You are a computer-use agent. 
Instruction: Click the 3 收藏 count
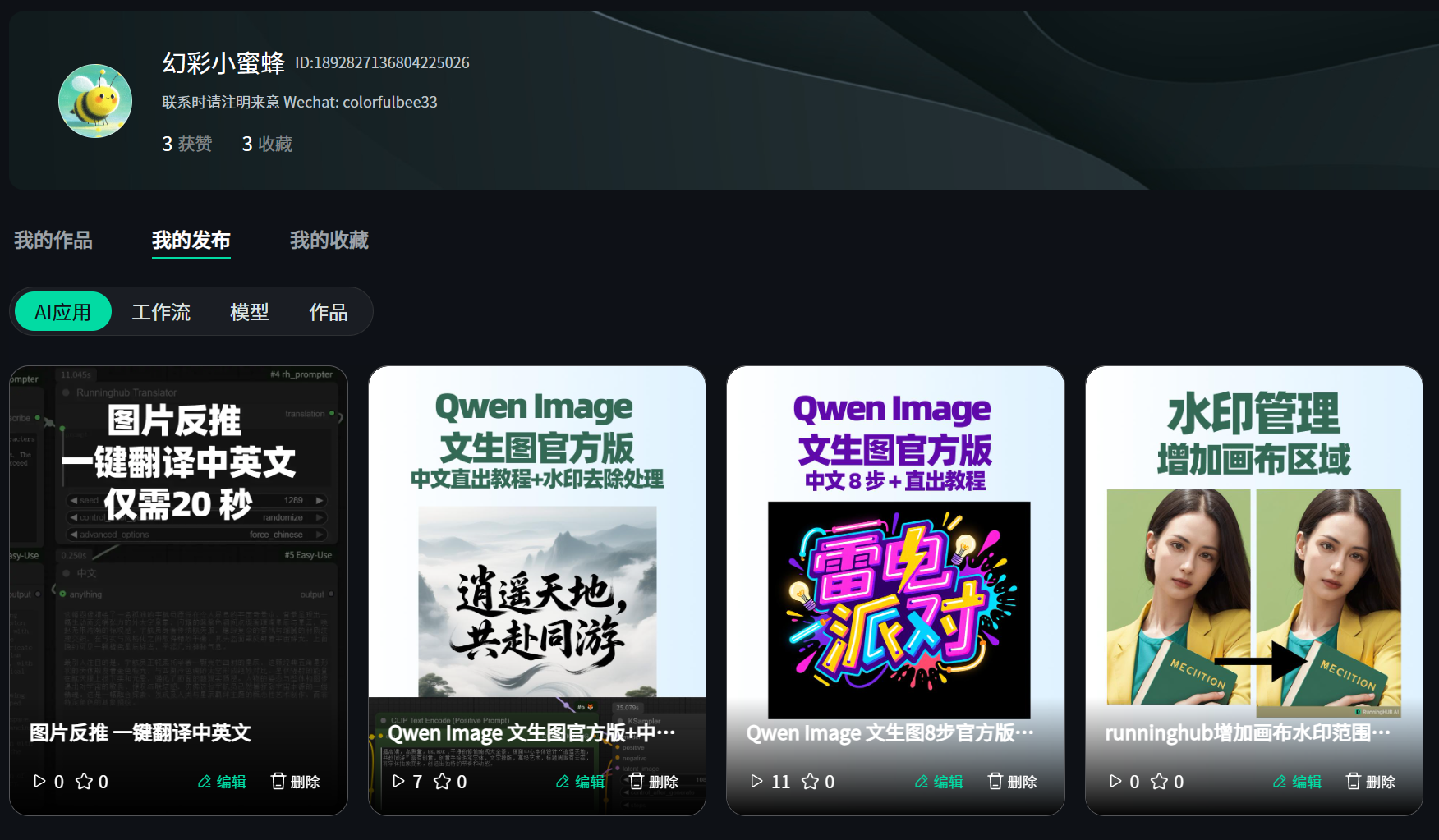pyautogui.click(x=267, y=144)
